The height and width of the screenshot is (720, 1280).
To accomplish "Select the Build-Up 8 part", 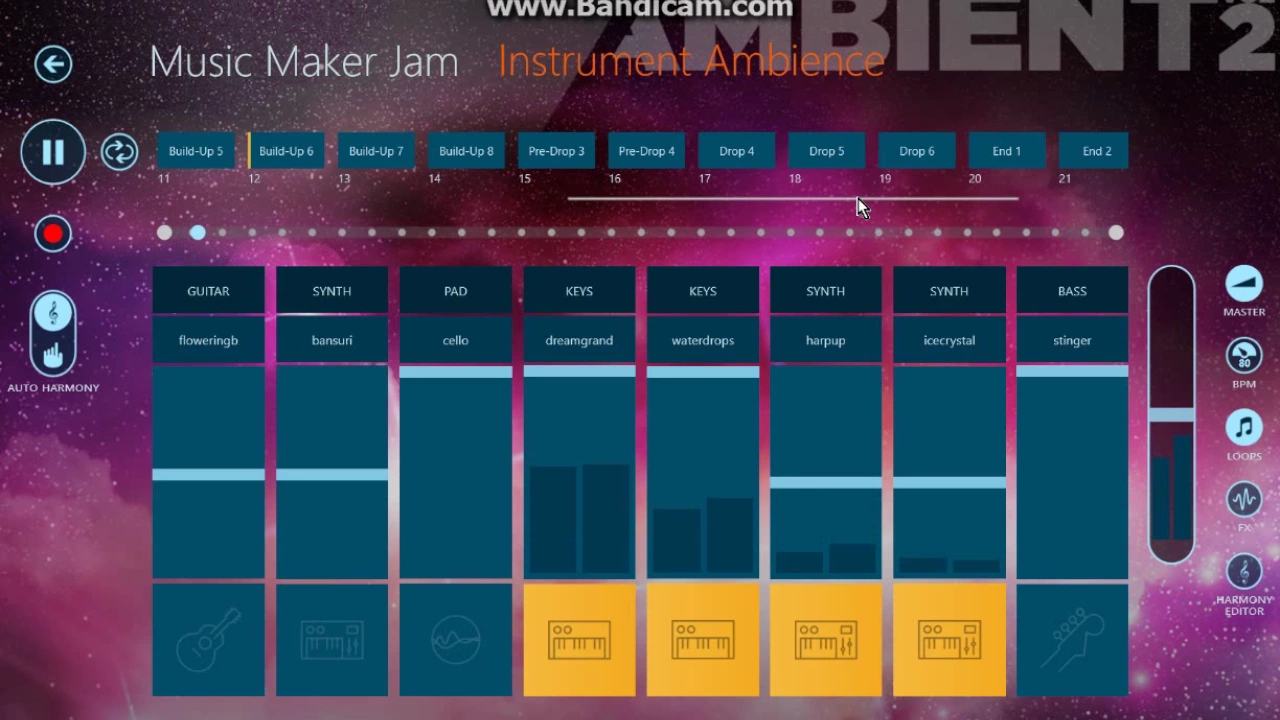I will (x=466, y=151).
